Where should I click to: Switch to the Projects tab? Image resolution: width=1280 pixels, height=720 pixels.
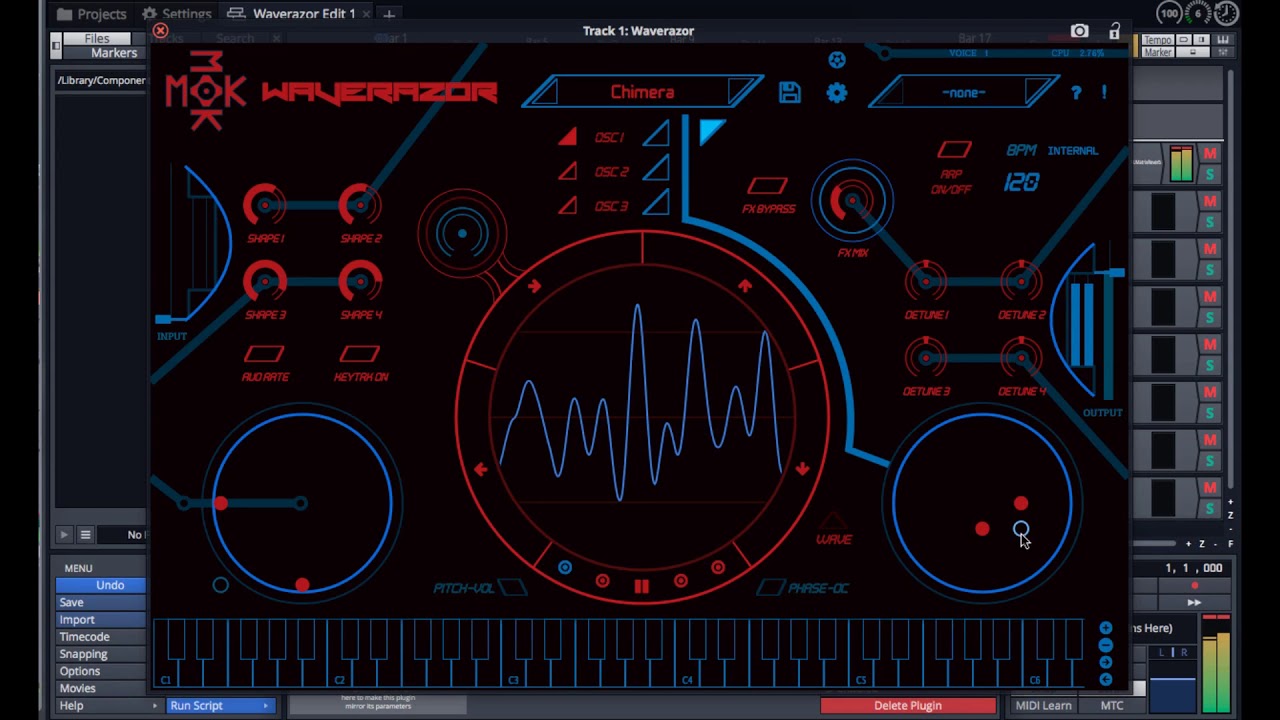point(92,14)
